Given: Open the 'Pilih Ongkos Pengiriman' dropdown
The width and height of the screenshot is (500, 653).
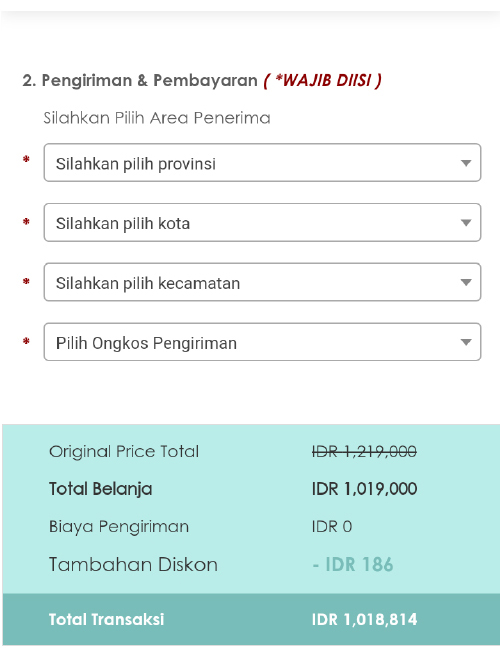Looking at the screenshot, I should (x=262, y=342).
